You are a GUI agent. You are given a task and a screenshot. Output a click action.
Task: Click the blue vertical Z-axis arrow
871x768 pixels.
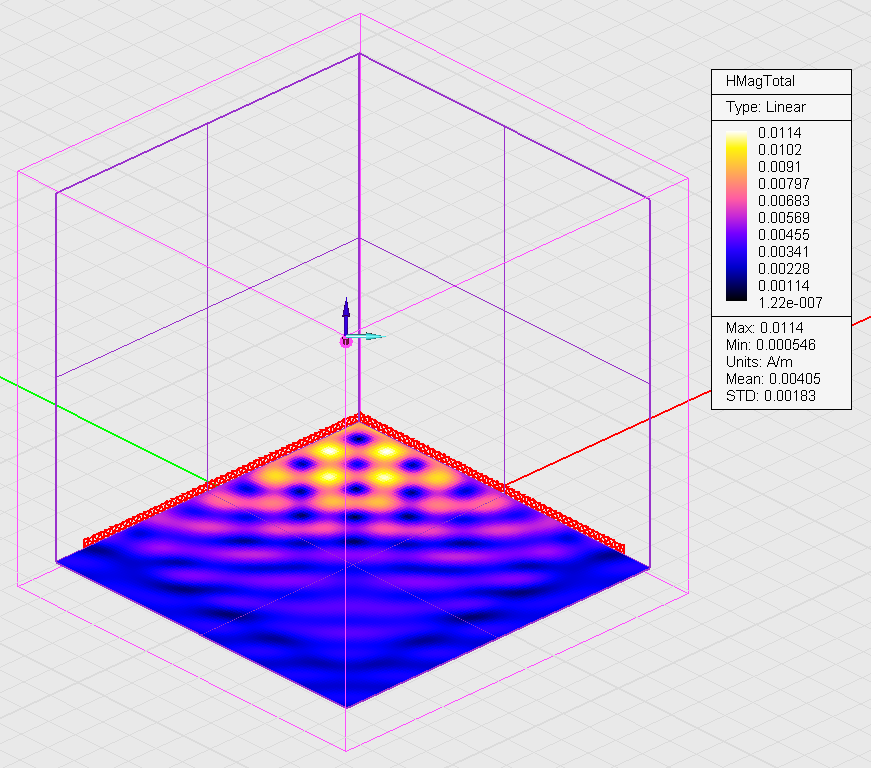tap(346, 315)
